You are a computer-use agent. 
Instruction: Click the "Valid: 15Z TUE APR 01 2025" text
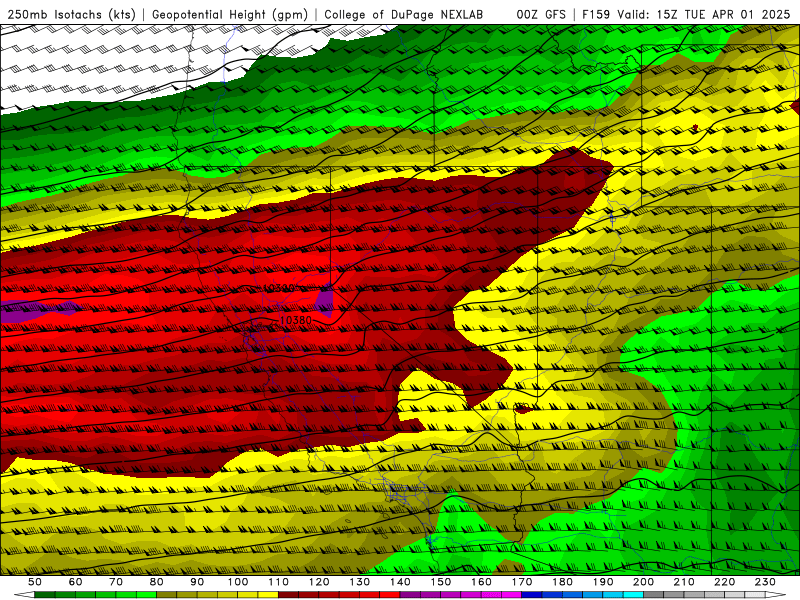tap(704, 15)
